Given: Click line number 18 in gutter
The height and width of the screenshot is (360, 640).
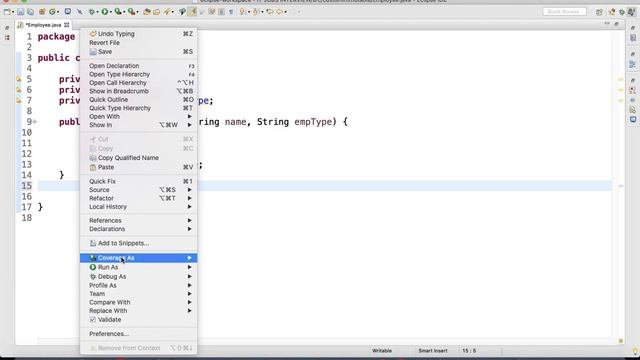Looking at the screenshot, I should click(x=27, y=218).
